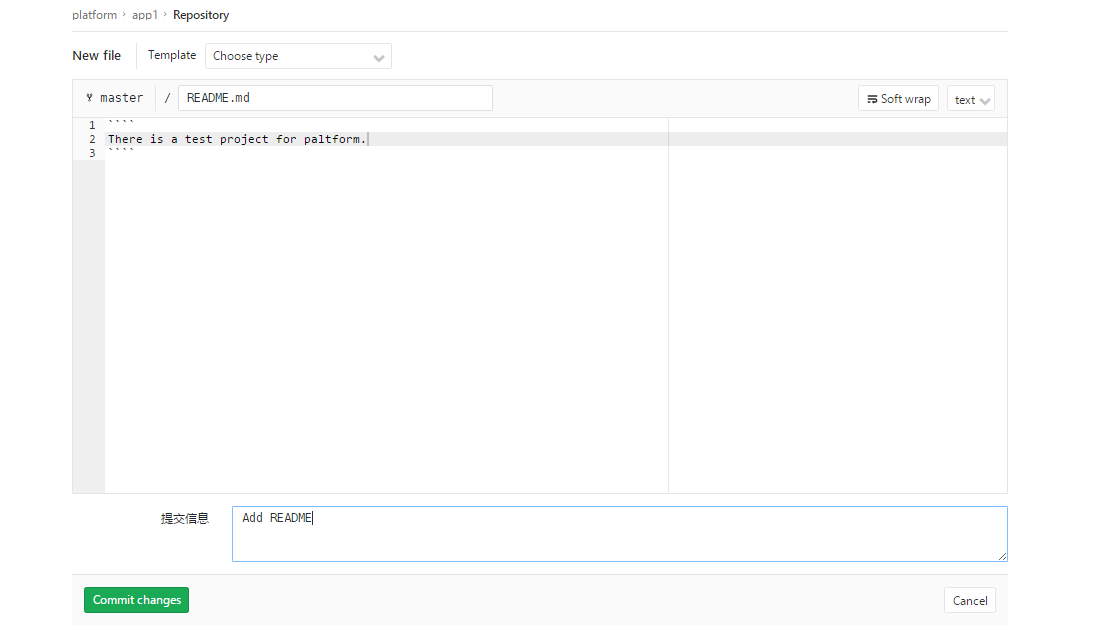
Task: Click the commit message resize handle
Action: (1002, 556)
